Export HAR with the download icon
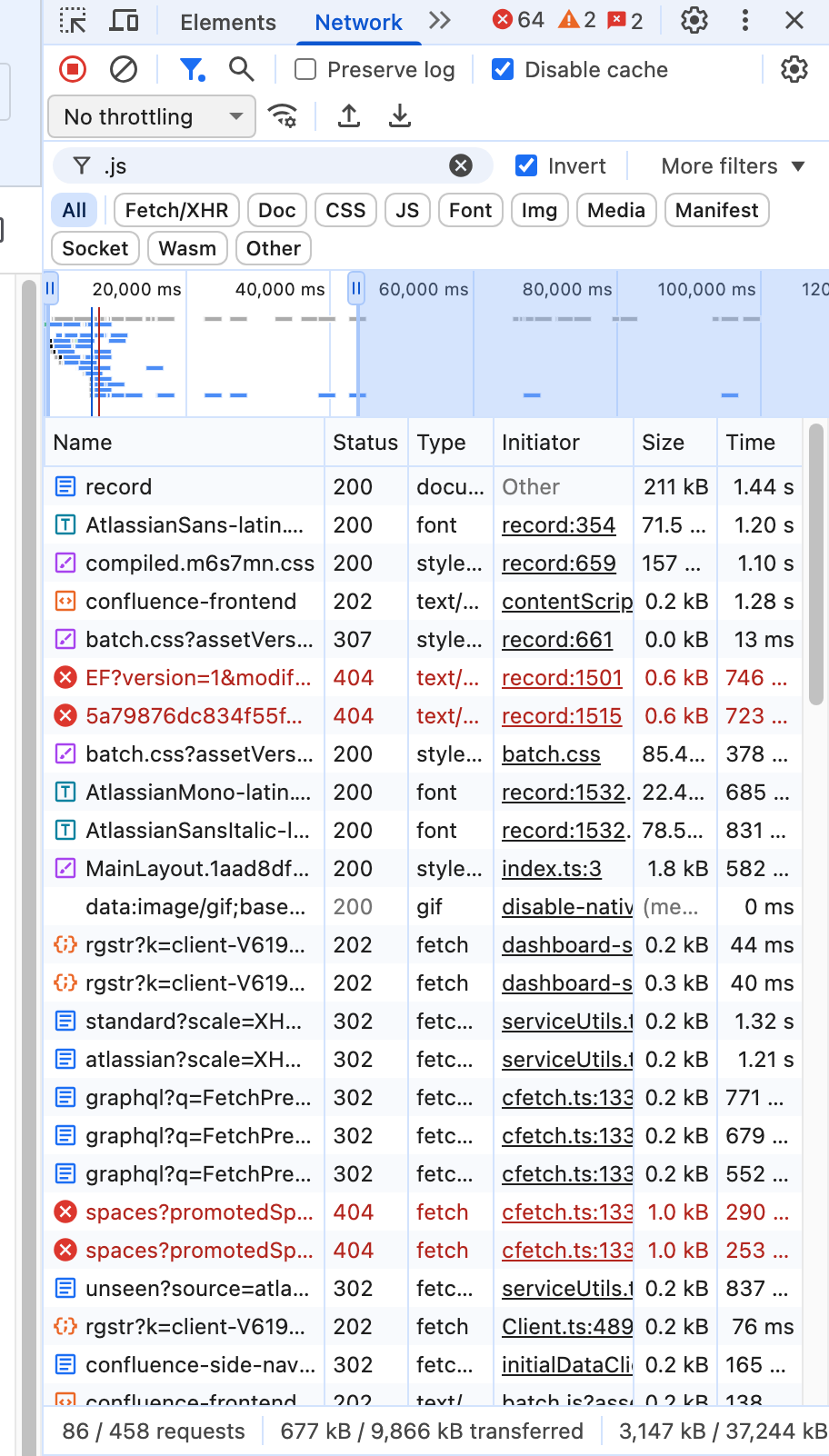Image resolution: width=829 pixels, height=1456 pixels. [x=400, y=116]
